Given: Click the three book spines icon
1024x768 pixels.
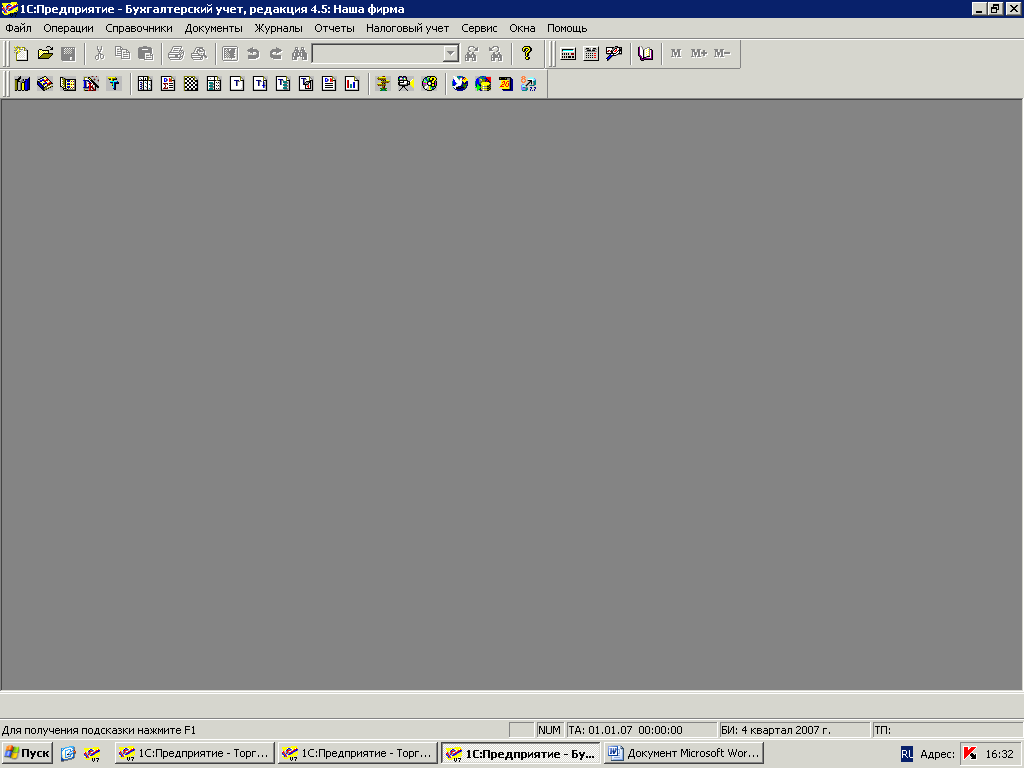Looking at the screenshot, I should (x=22, y=84).
